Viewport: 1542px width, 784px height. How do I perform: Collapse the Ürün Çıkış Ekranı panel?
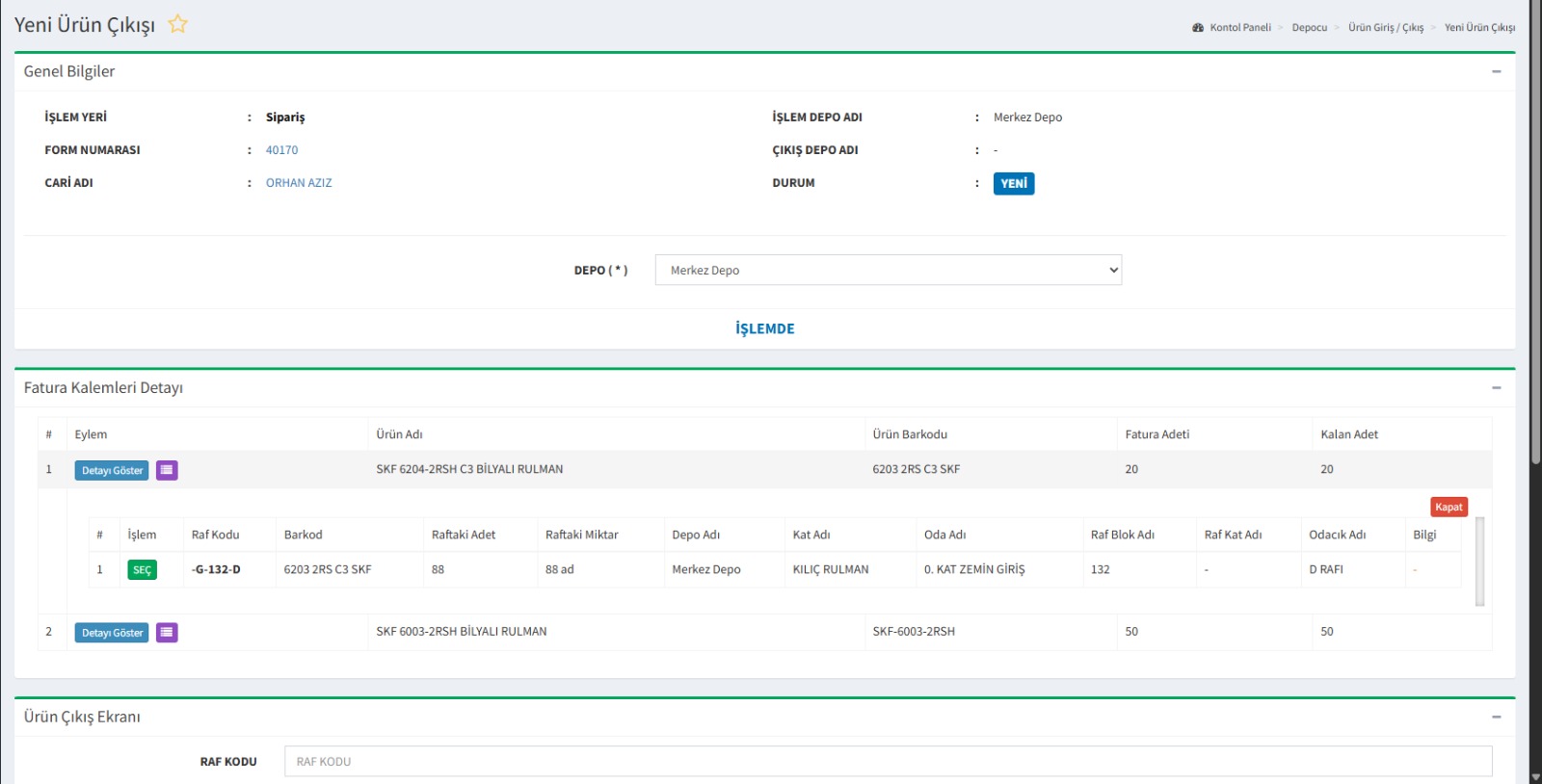[x=1496, y=717]
